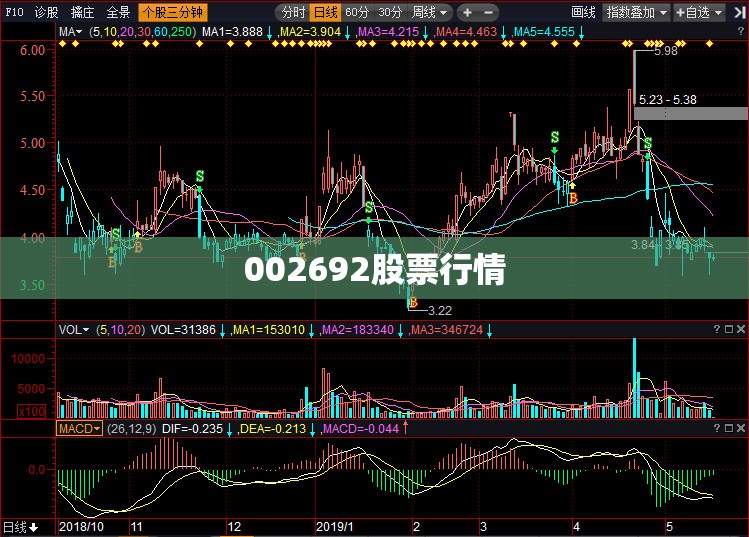Expand the 周线 period dropdown
The image size is (749, 537).
(x=430, y=12)
